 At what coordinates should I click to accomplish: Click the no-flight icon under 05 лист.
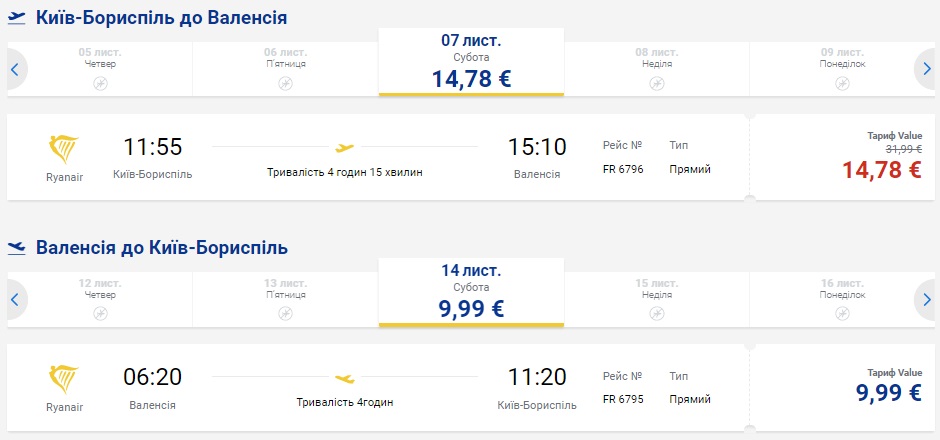click(x=100, y=83)
